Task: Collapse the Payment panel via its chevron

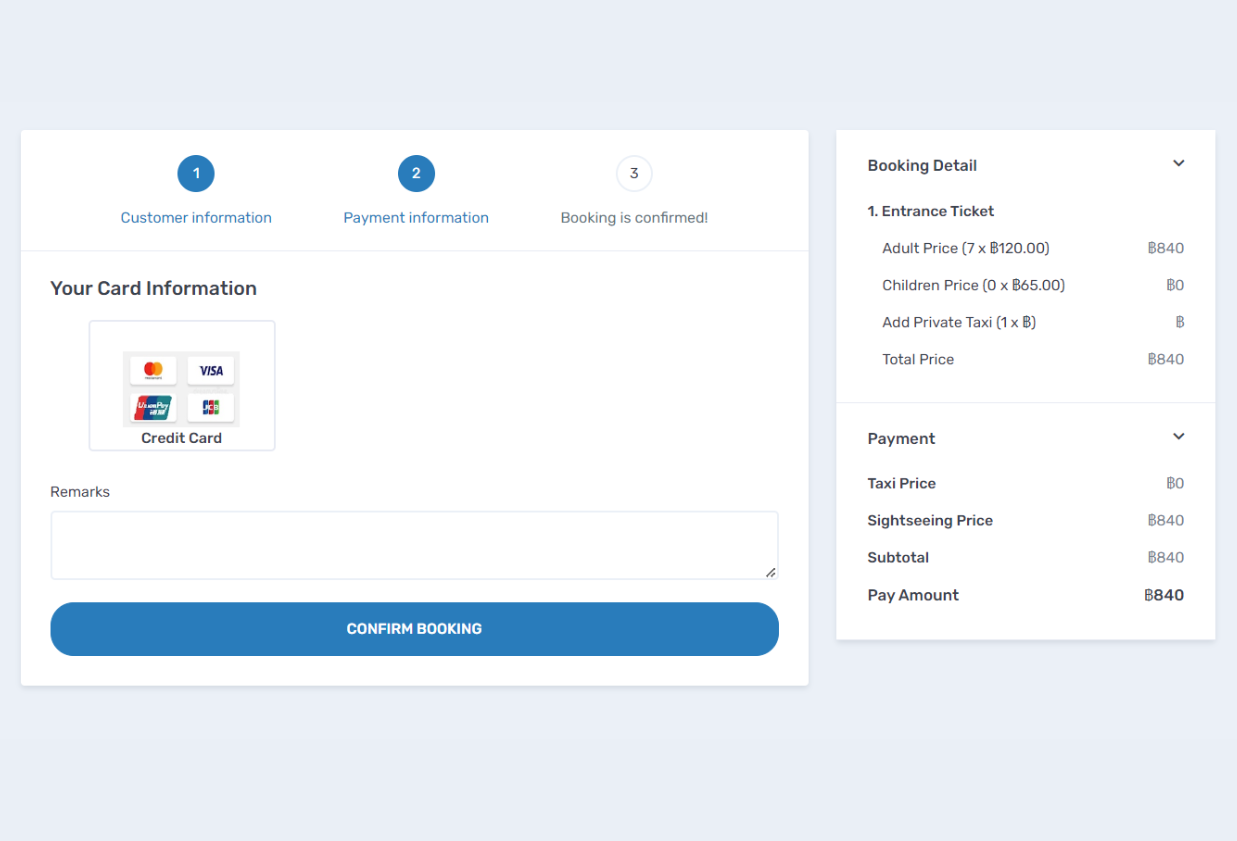Action: 1178,437
